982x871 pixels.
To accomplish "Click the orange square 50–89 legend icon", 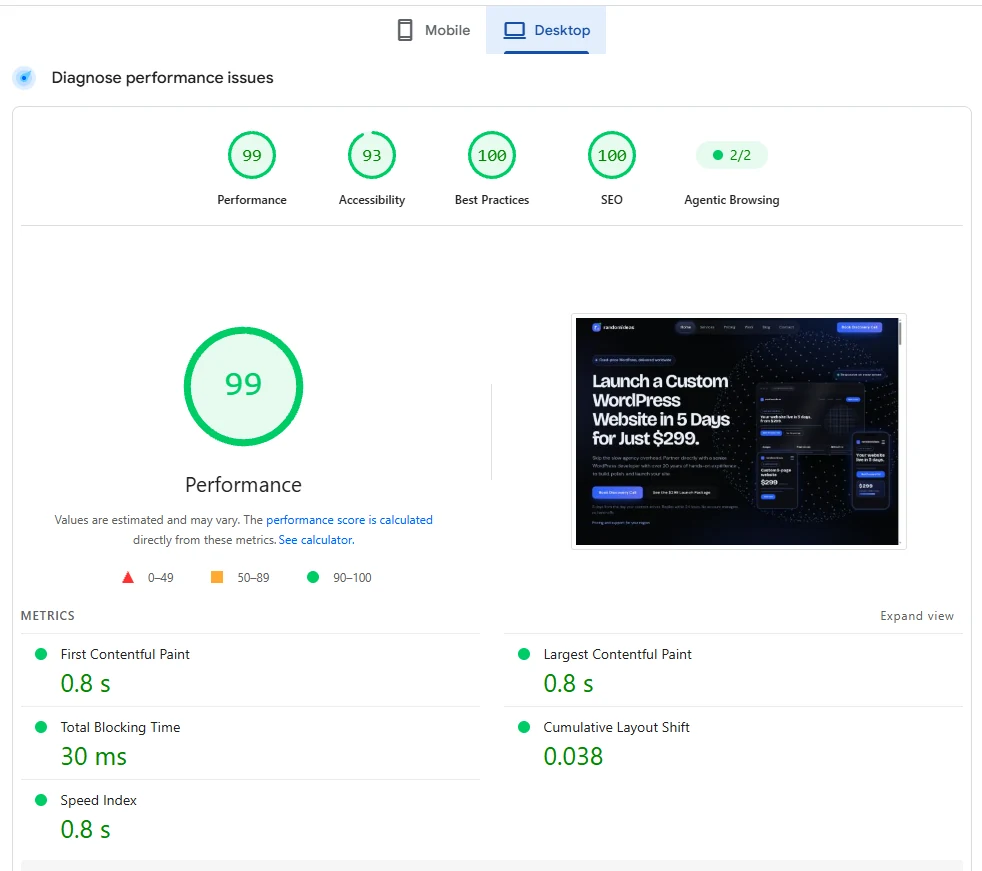I will tap(217, 577).
